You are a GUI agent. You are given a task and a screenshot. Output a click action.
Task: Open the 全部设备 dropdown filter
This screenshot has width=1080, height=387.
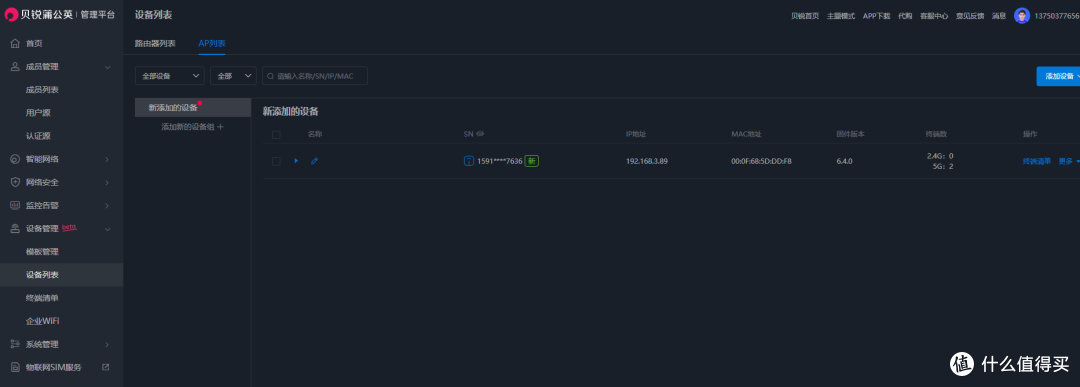tap(169, 76)
